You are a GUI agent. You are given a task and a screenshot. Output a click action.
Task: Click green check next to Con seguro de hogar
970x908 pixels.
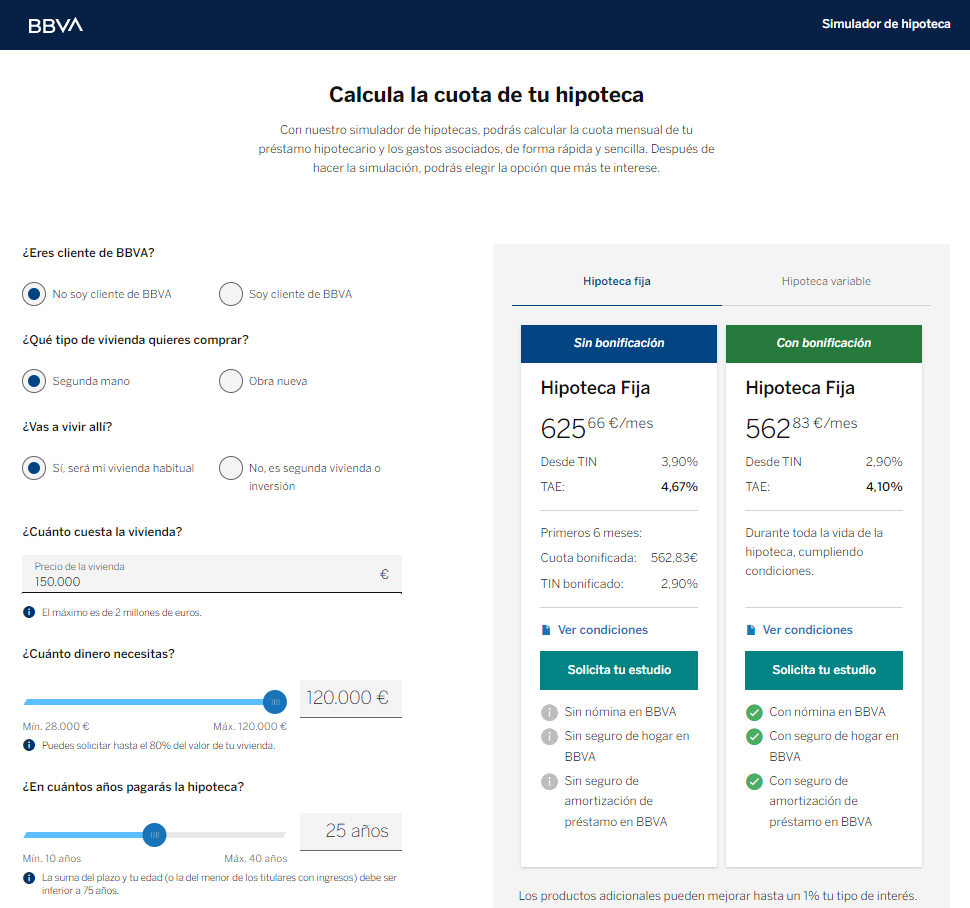pyautogui.click(x=754, y=737)
